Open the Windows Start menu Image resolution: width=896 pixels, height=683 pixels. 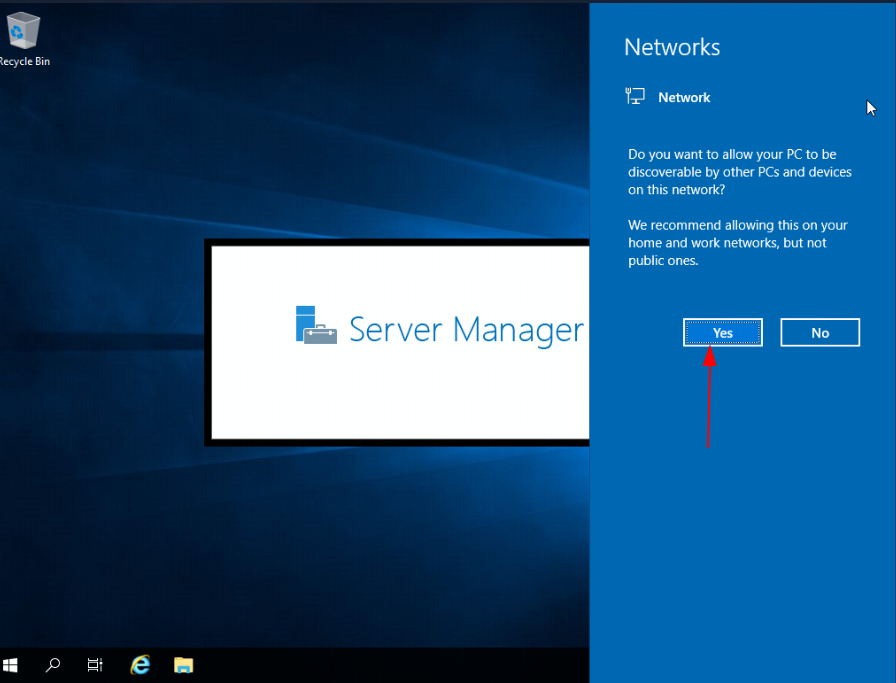(10, 665)
